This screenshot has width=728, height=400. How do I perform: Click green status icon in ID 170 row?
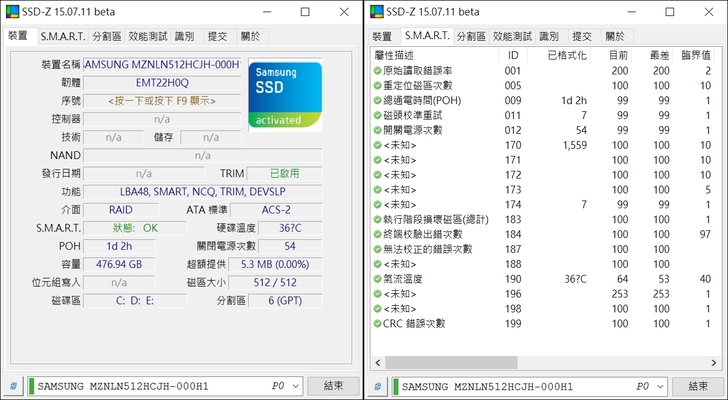377,145
